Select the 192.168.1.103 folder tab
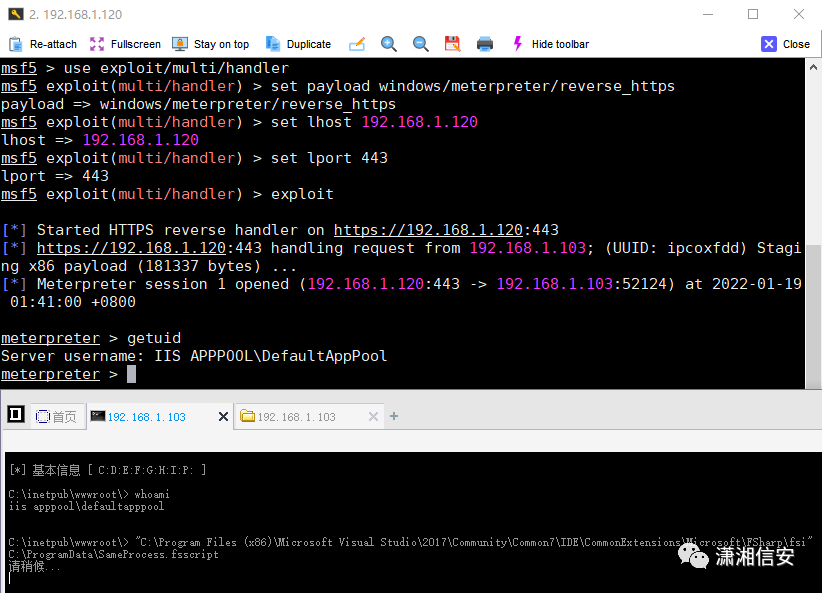Viewport: 822px width, 593px height. (296, 417)
